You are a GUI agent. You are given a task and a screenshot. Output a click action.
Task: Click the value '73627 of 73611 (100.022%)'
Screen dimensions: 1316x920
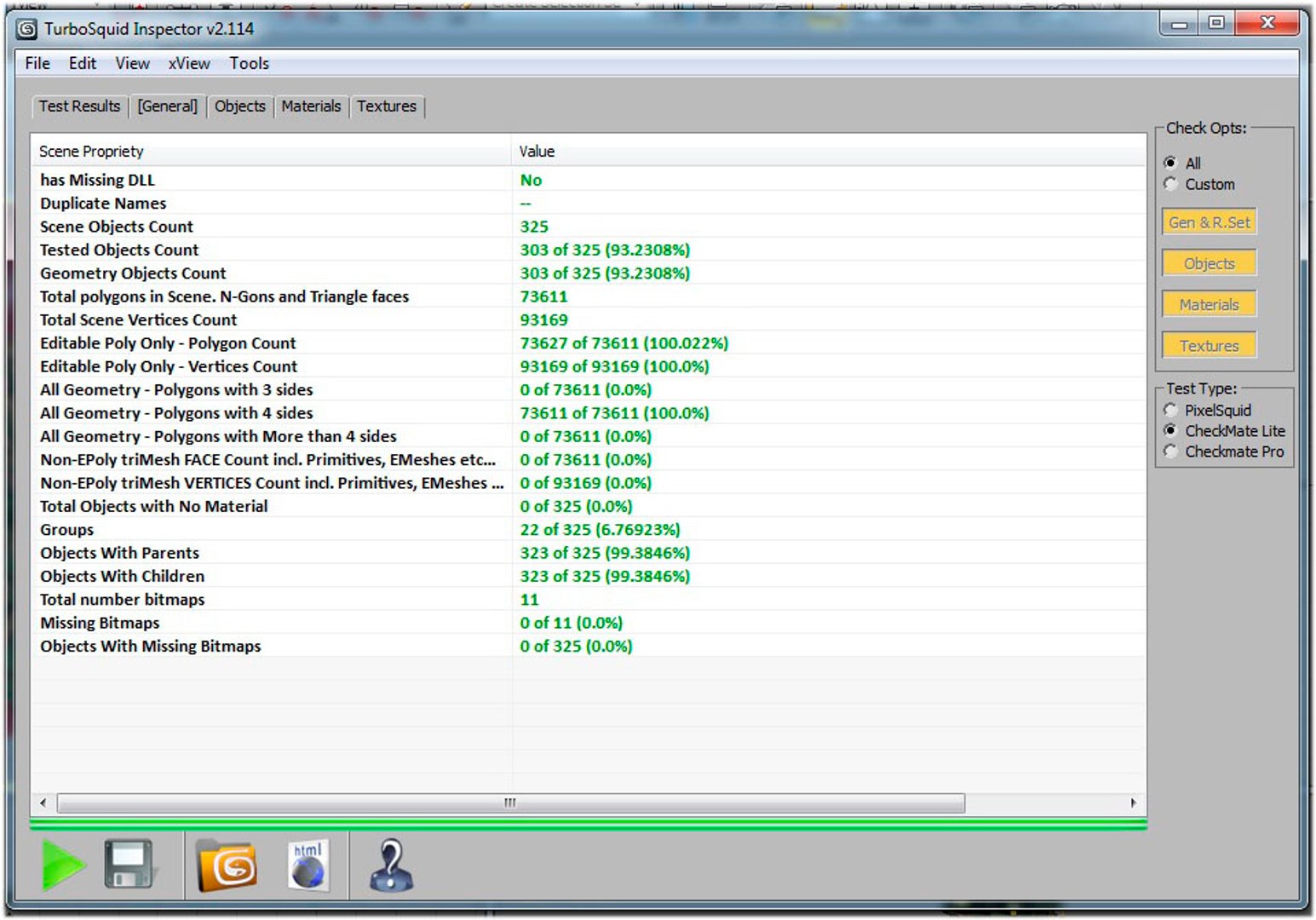point(624,342)
